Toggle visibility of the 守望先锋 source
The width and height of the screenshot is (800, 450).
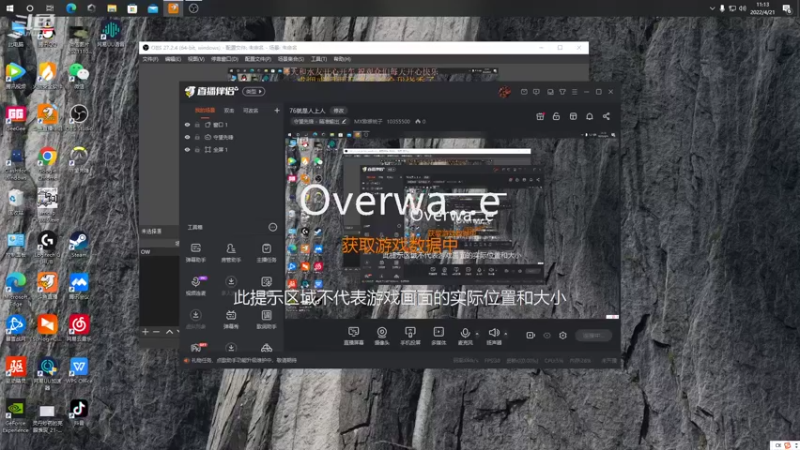[x=187, y=137]
